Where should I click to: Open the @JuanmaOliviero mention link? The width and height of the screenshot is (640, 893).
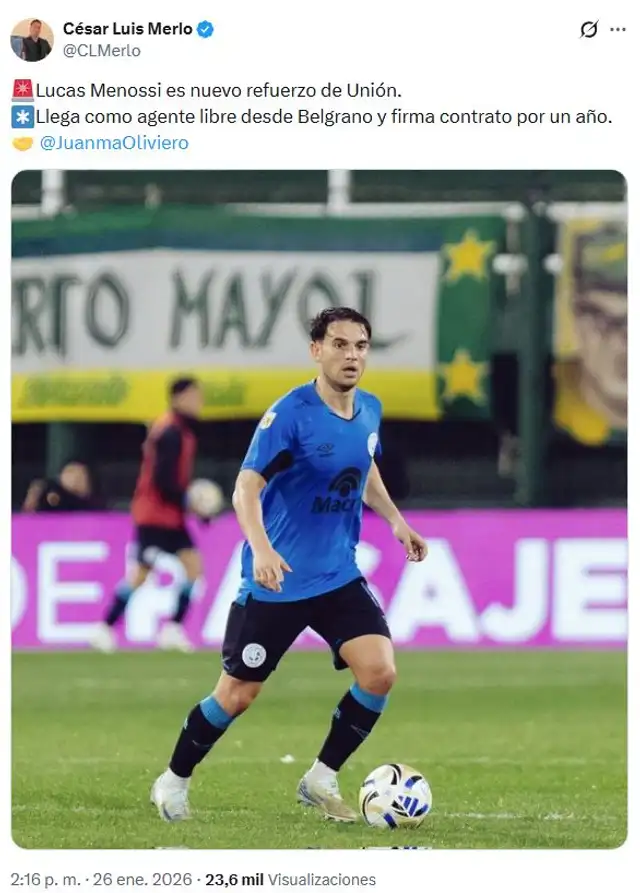[114, 142]
